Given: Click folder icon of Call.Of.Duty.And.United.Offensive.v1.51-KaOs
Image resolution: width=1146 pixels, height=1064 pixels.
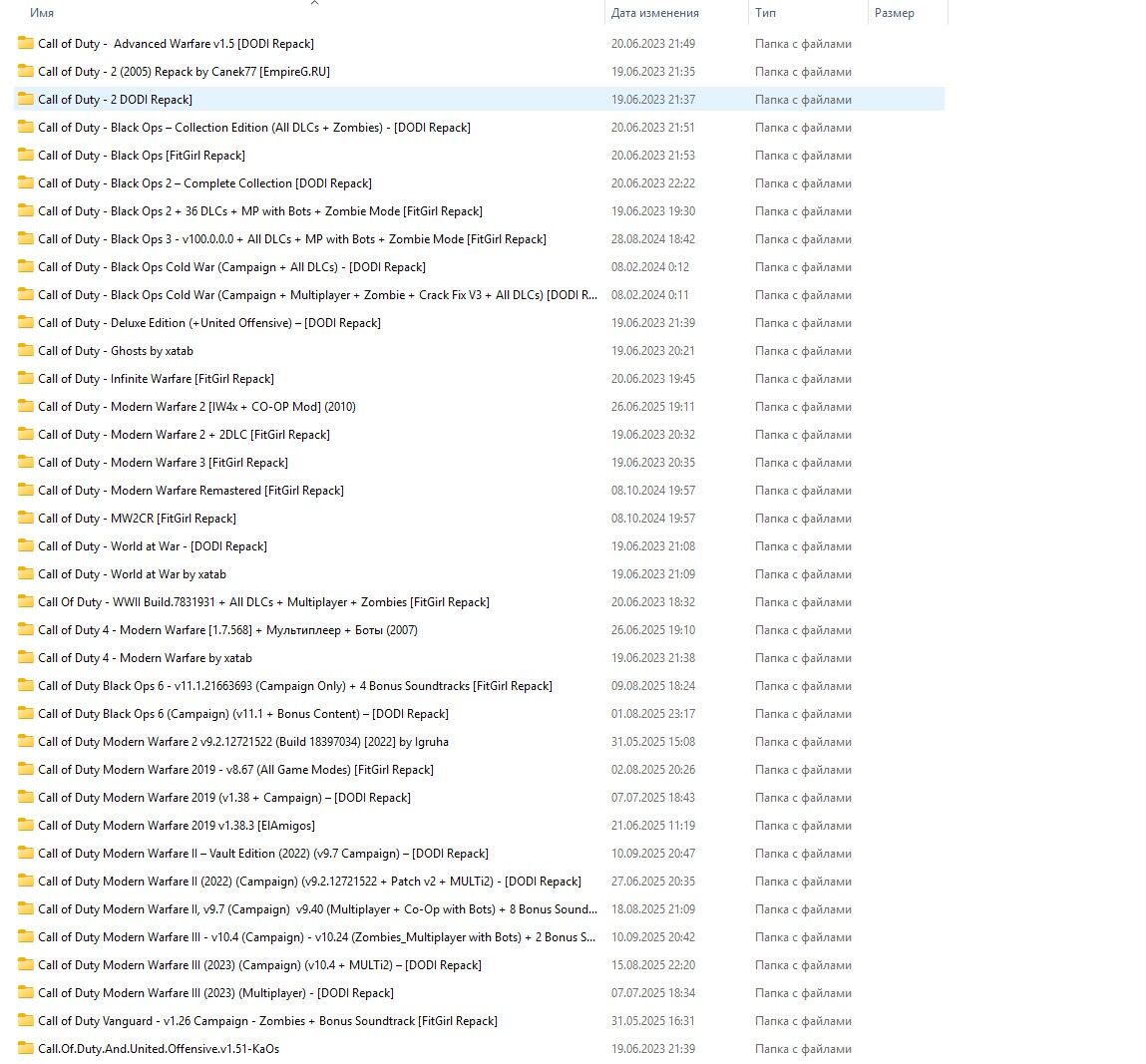Looking at the screenshot, I should tap(25, 1049).
